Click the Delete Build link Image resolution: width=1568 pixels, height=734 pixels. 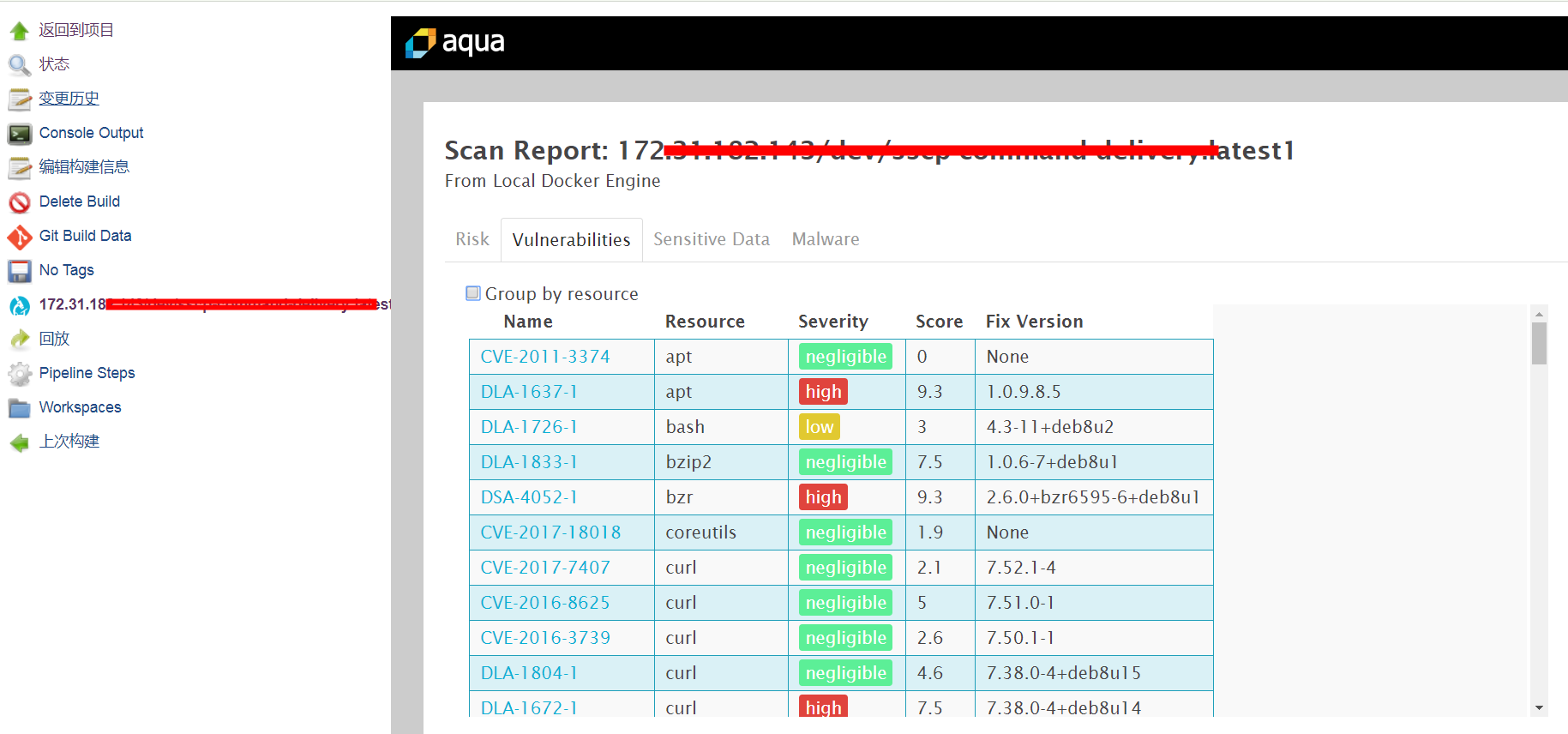[80, 202]
